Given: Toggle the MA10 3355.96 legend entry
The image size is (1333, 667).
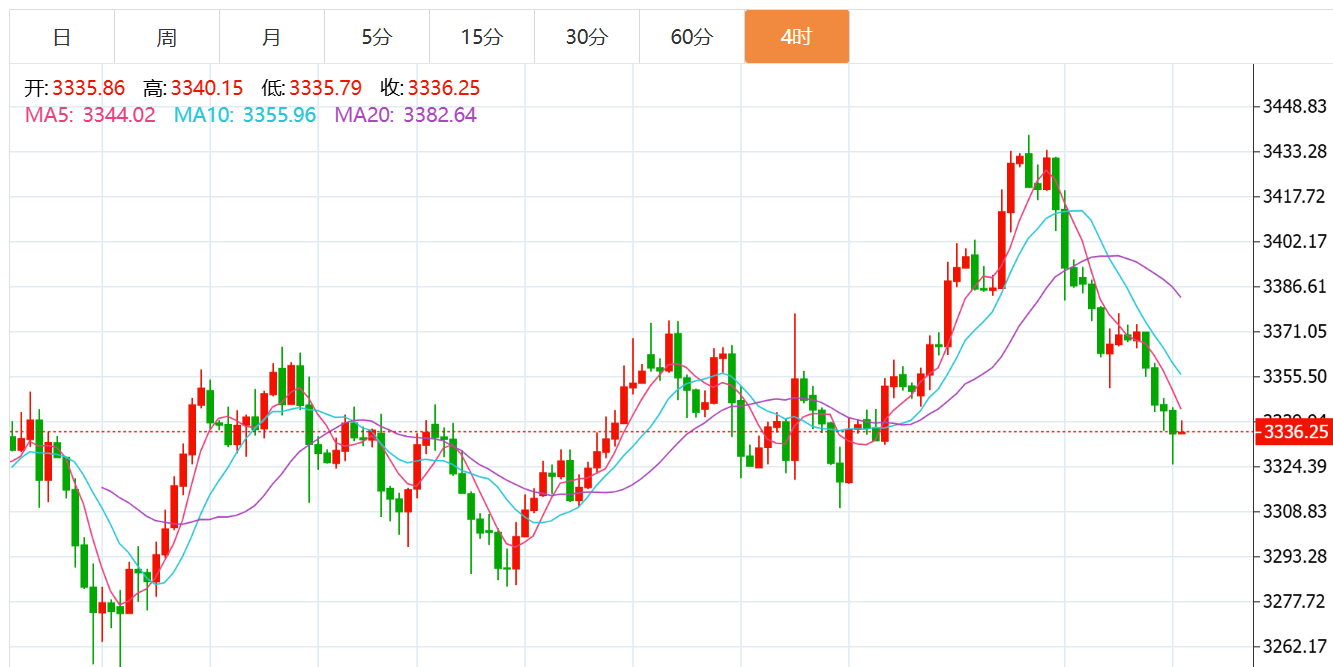Looking at the screenshot, I should [245, 115].
